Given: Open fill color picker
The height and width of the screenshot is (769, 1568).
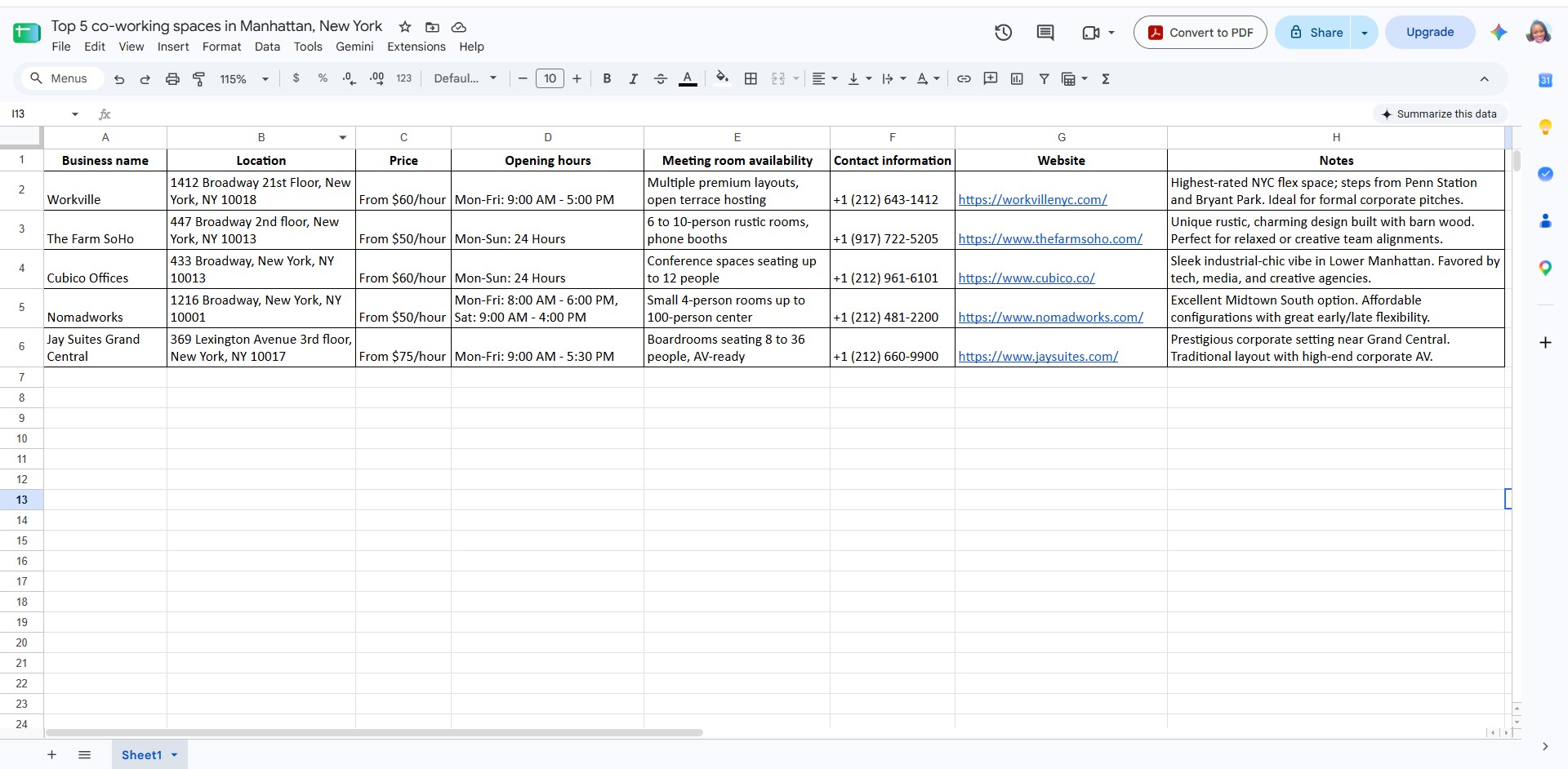Looking at the screenshot, I should [x=722, y=78].
